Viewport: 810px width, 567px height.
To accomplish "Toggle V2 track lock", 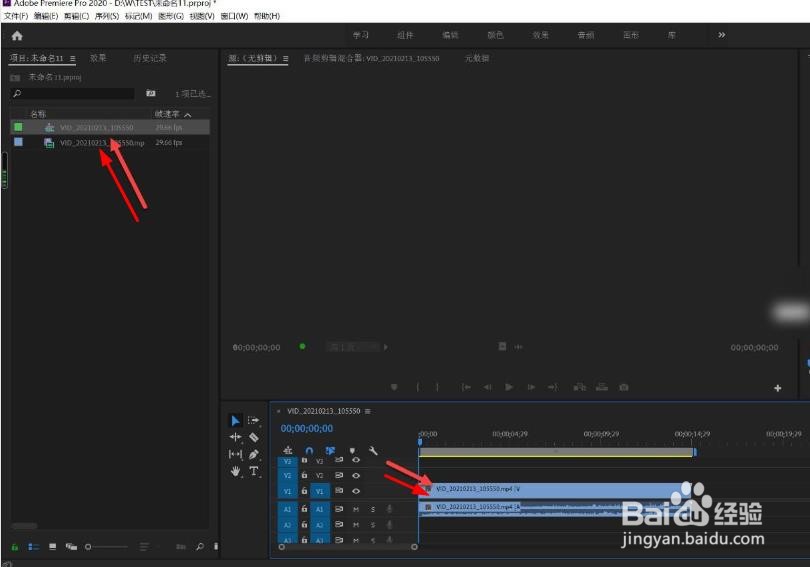I will coord(304,475).
